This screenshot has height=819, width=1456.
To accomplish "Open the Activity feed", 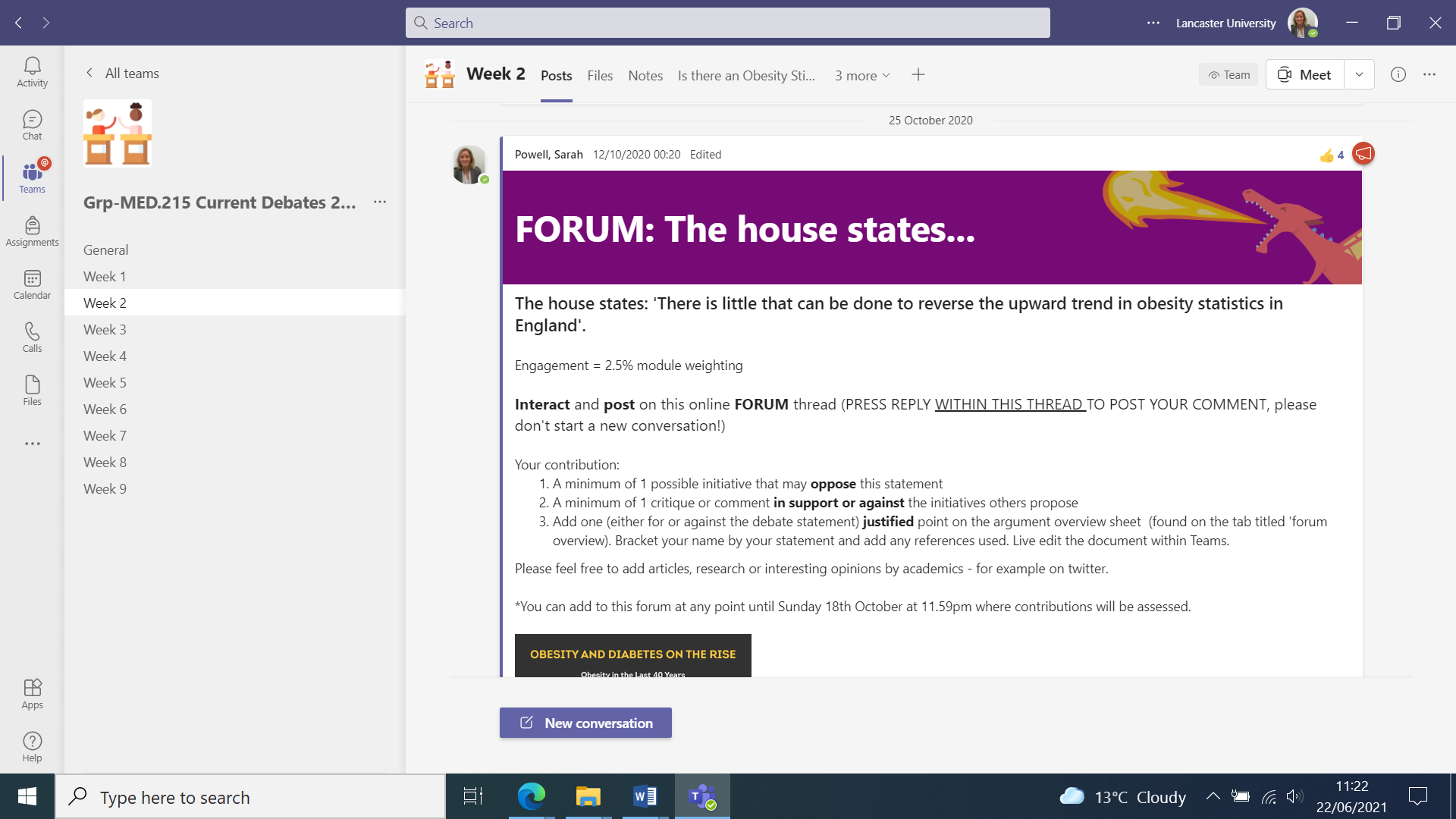I will 32,72.
